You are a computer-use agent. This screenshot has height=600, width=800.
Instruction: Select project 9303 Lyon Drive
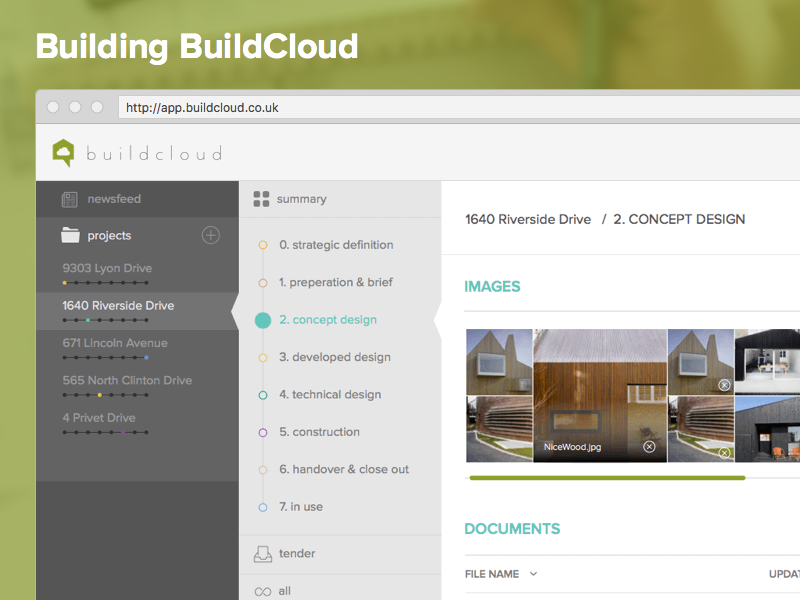107,268
